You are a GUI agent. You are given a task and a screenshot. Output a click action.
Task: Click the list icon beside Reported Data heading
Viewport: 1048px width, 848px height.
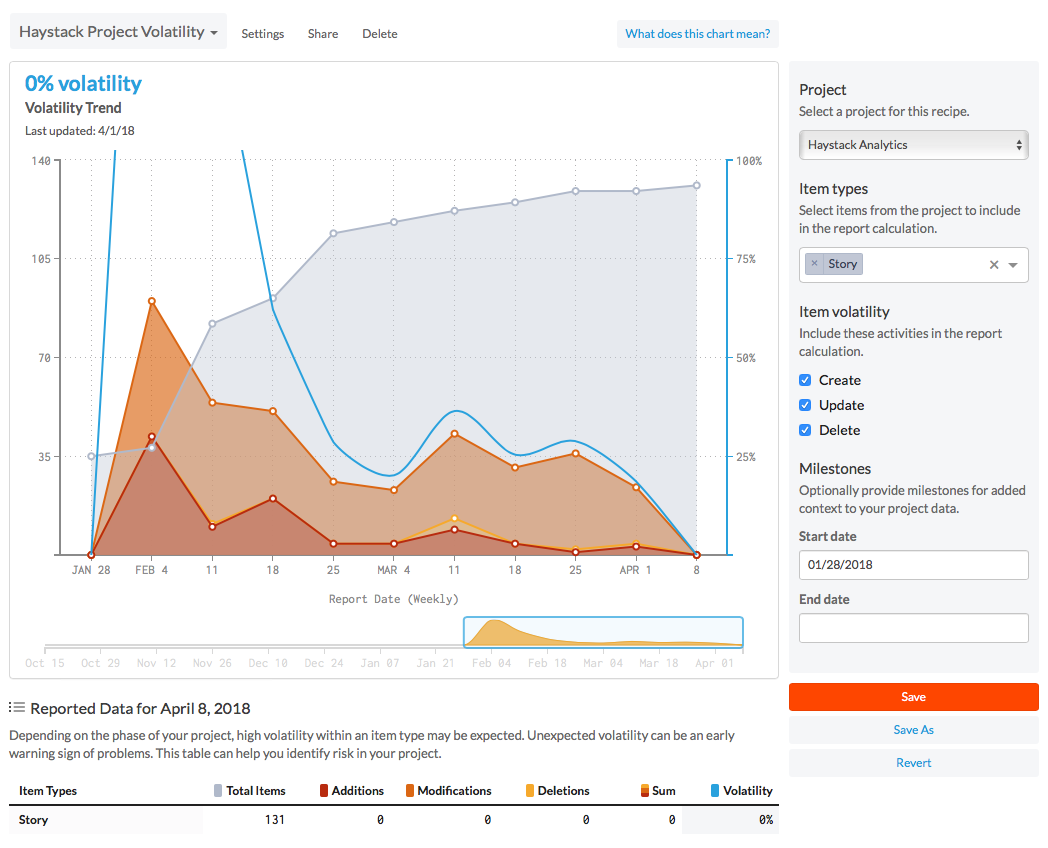pyautogui.click(x=17, y=708)
